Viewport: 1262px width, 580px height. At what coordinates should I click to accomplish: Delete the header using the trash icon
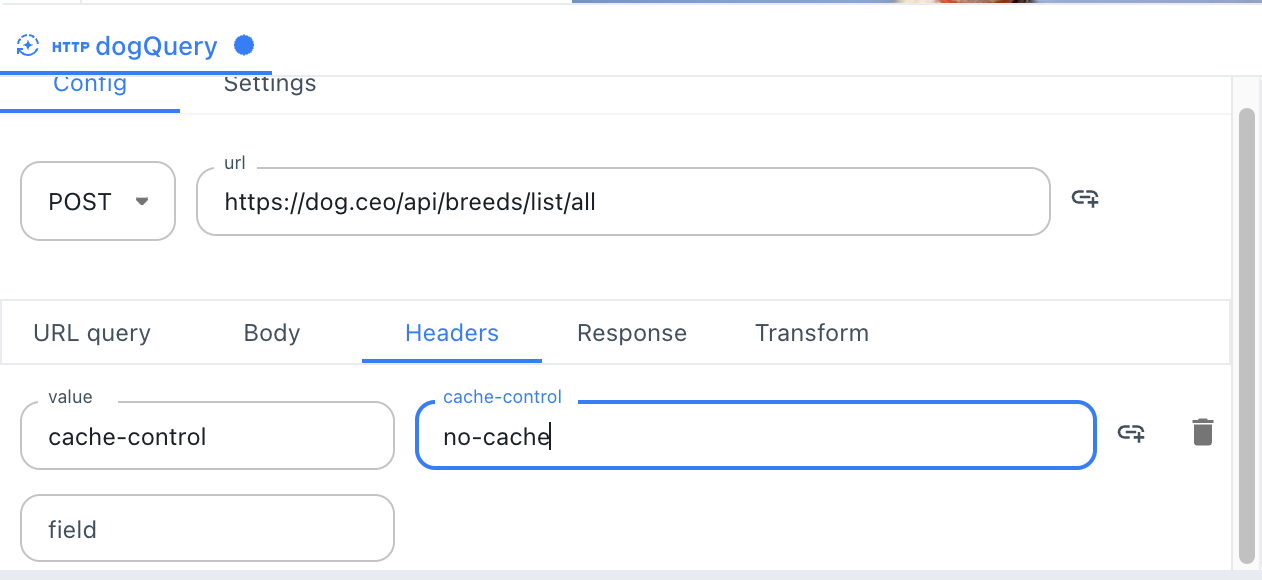pos(1202,432)
